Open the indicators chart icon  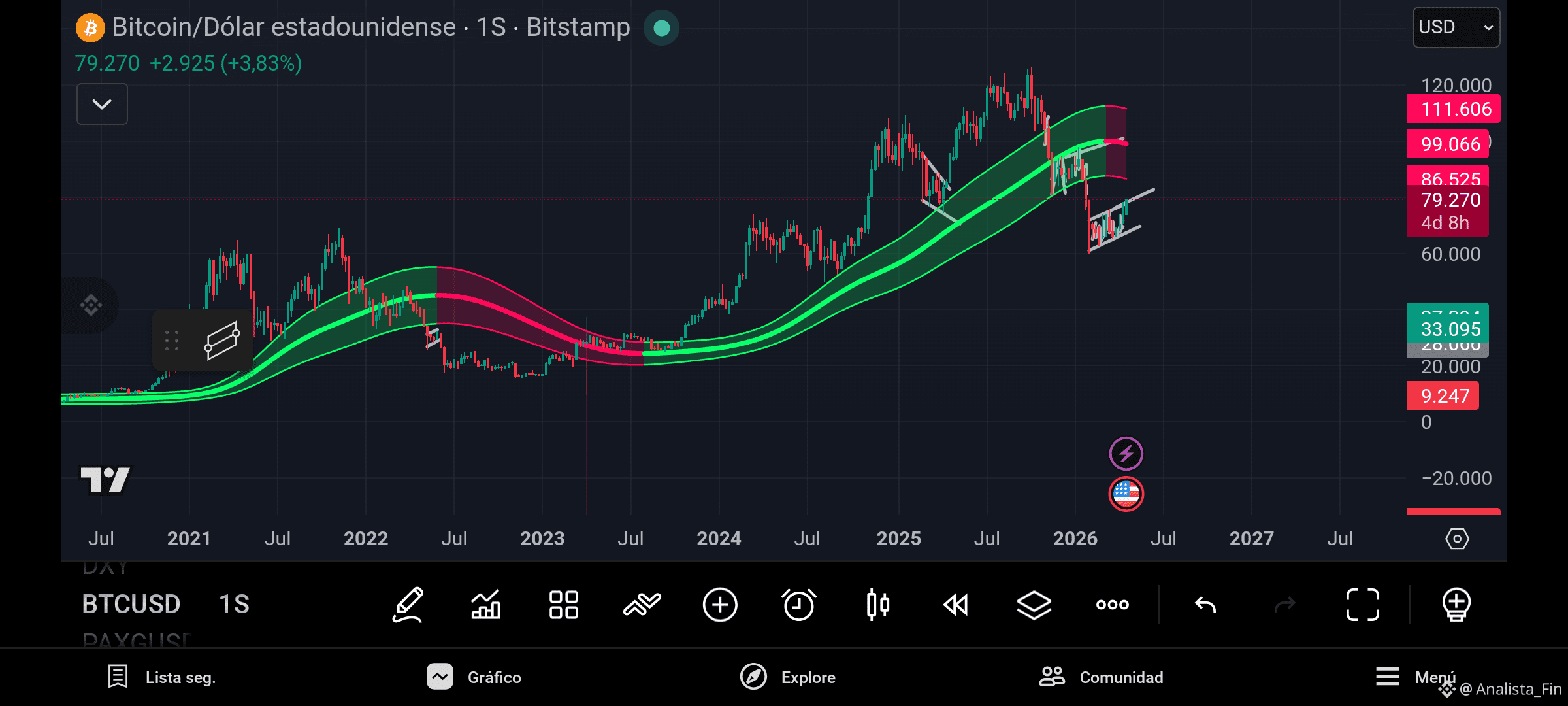[x=485, y=605]
